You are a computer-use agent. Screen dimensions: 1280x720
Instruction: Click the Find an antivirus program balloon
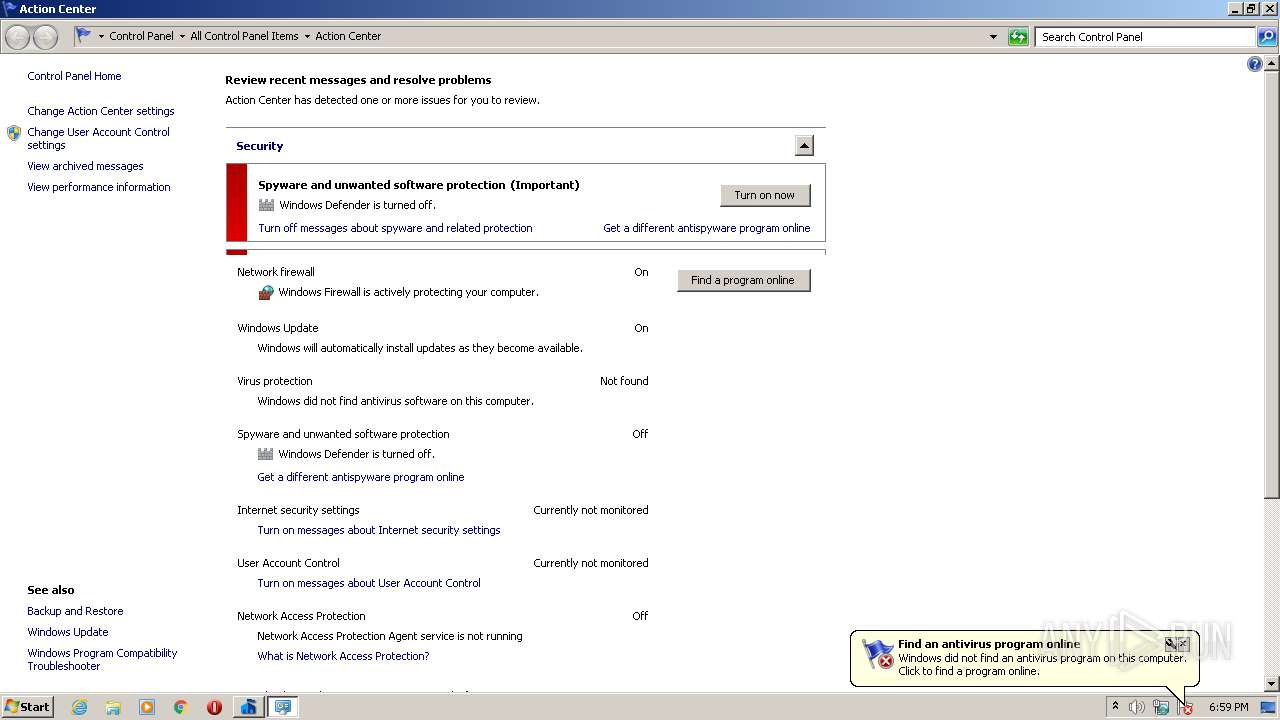[1024, 658]
